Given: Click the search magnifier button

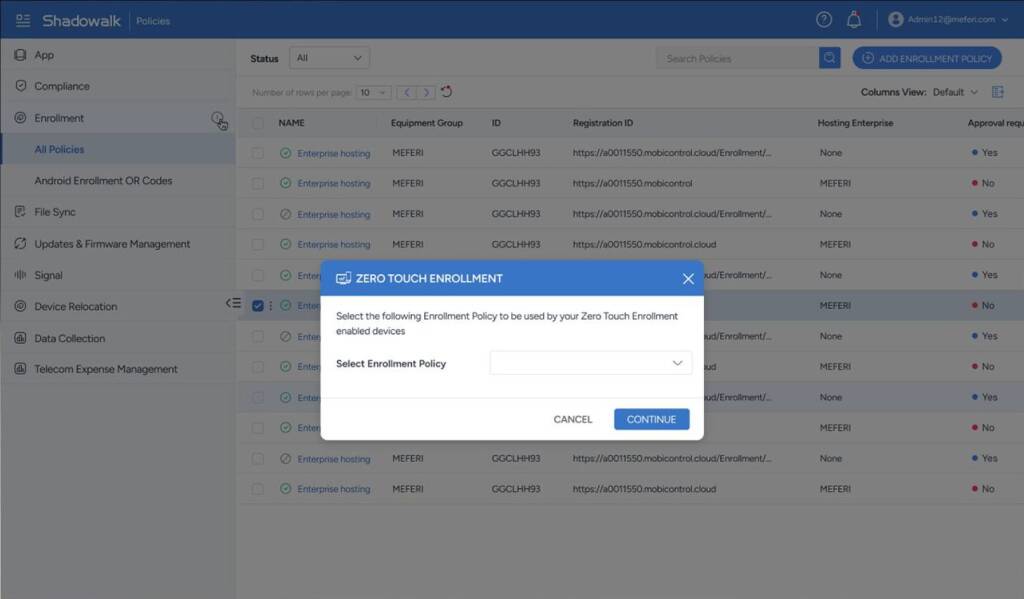Looking at the screenshot, I should (829, 58).
